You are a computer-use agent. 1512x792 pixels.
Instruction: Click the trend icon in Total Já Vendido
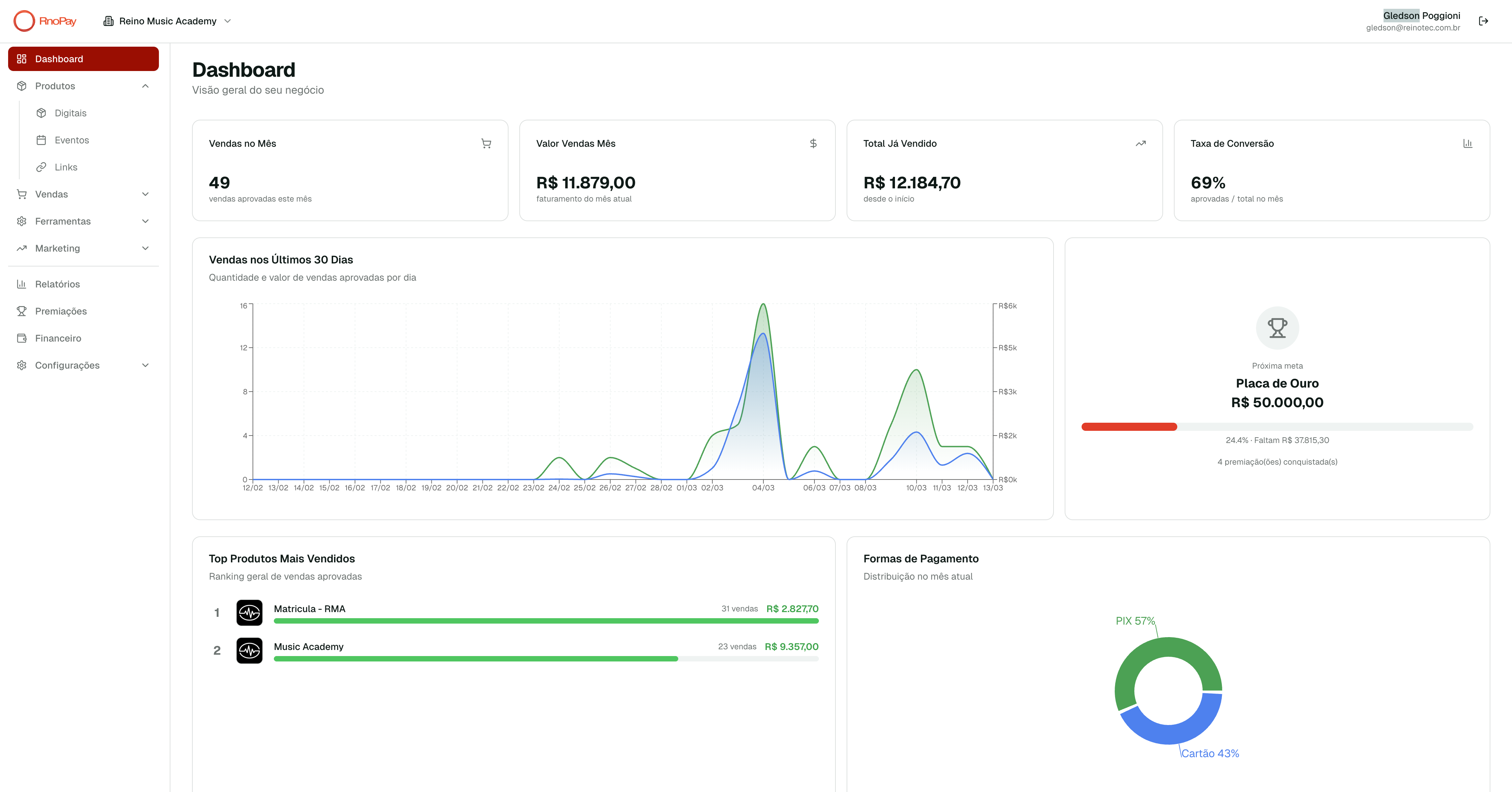click(x=1140, y=143)
